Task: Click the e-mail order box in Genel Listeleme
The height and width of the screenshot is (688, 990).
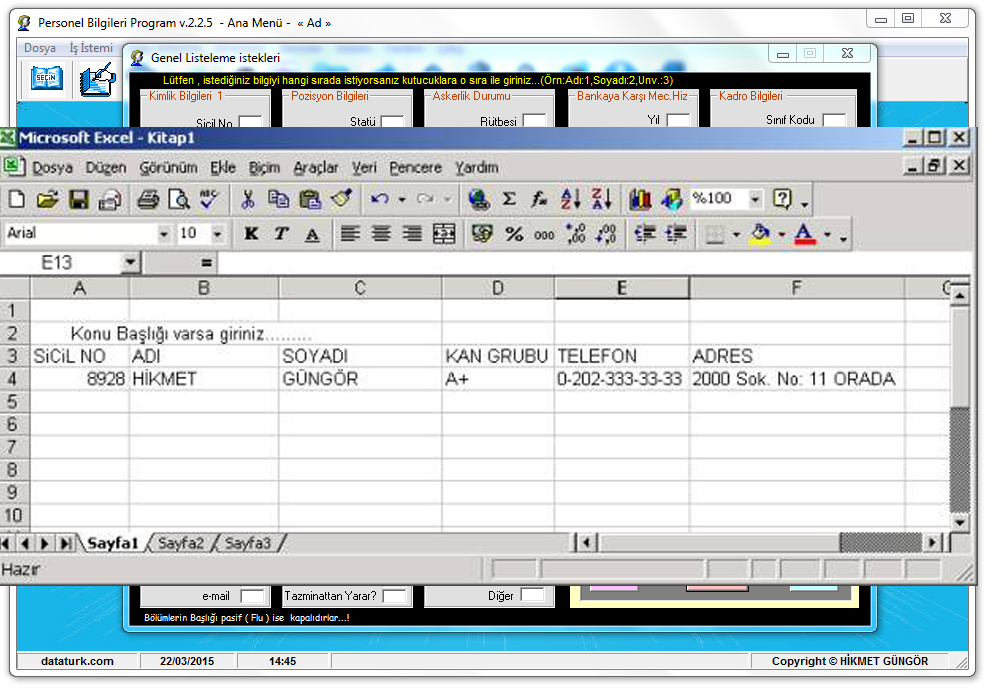Action: click(252, 595)
